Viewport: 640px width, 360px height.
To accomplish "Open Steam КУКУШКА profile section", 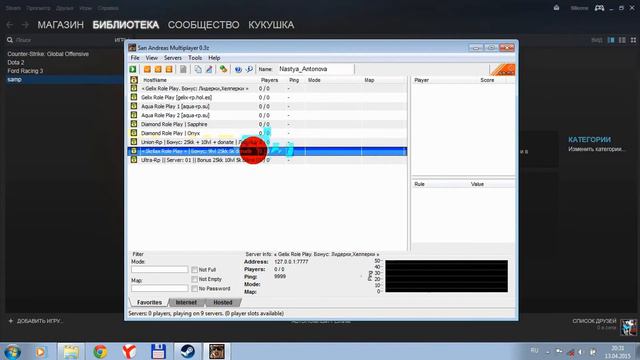I will (x=271, y=25).
